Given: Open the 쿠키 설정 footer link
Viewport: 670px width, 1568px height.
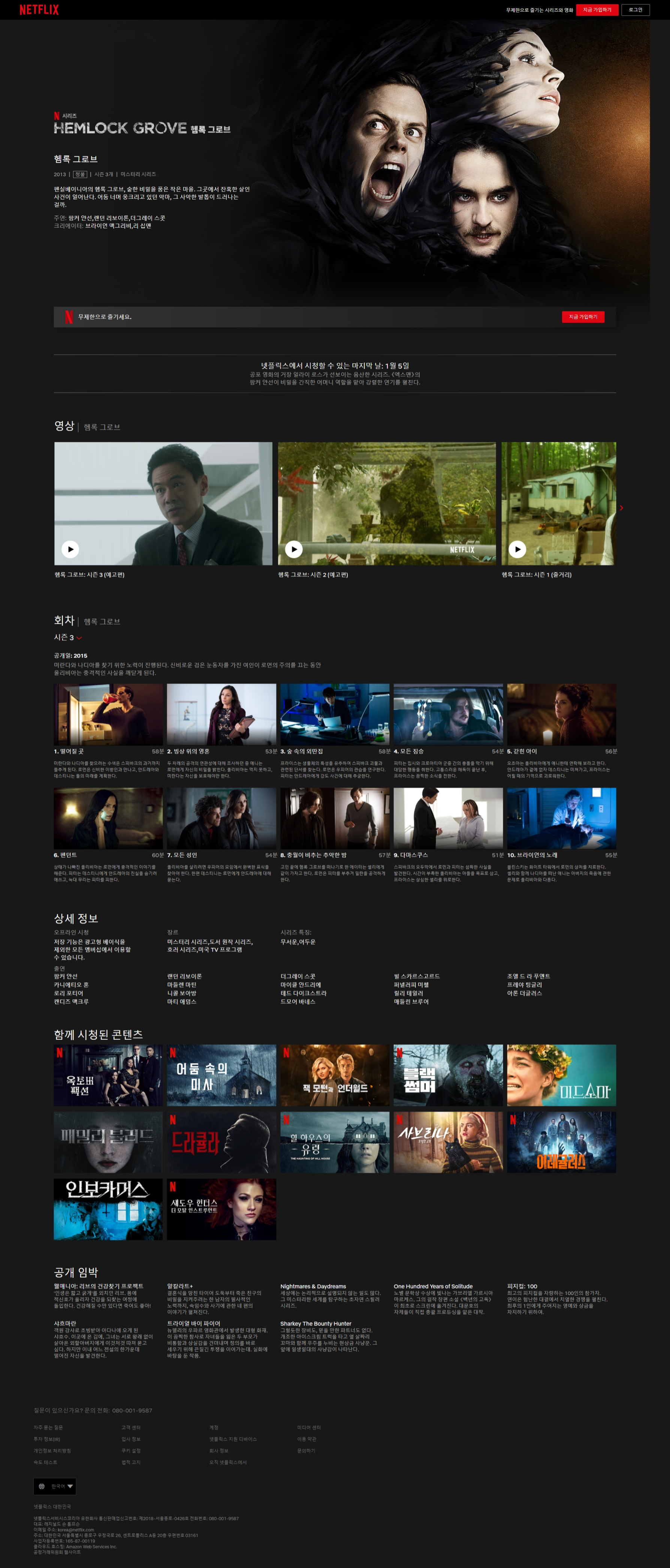Looking at the screenshot, I should coord(131,1451).
